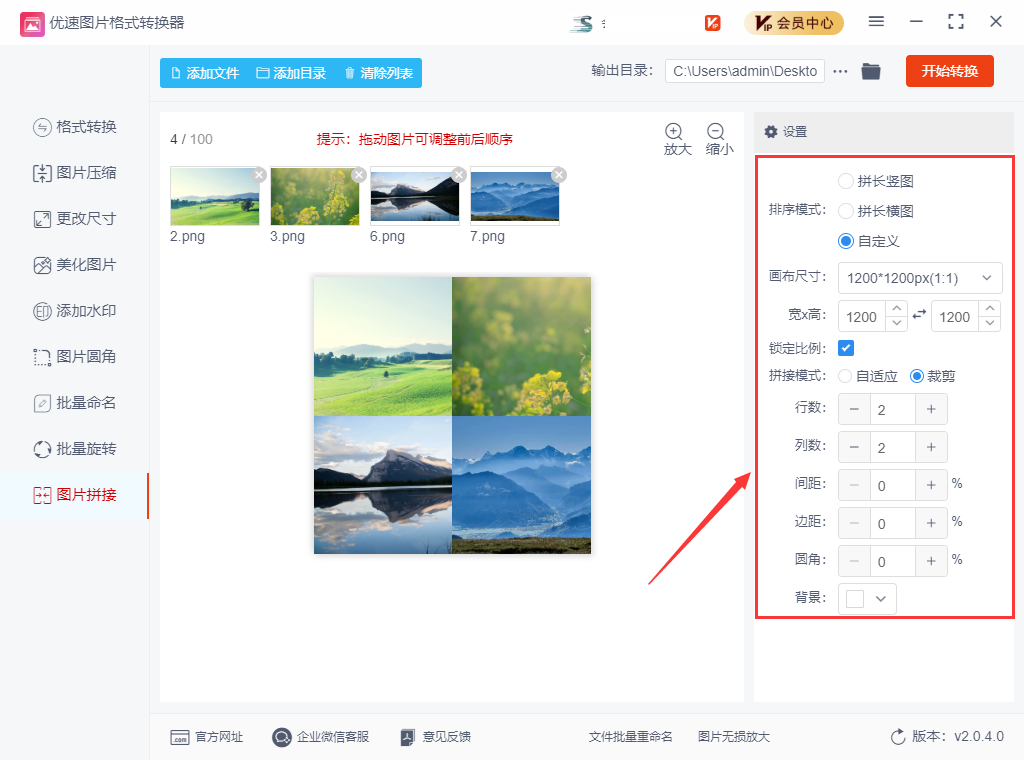Remove thumbnail 3.png from the list
Image resolution: width=1024 pixels, height=760 pixels.
(x=358, y=174)
